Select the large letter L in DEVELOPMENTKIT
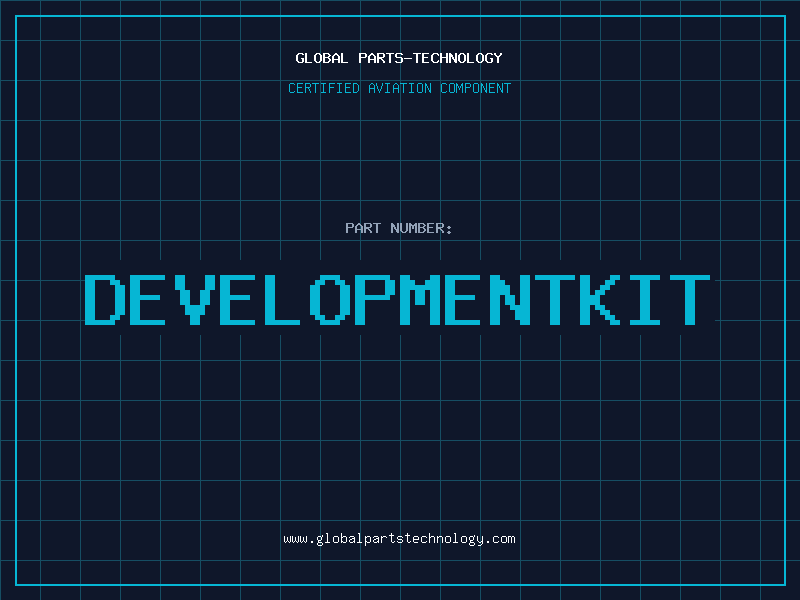 (284, 300)
